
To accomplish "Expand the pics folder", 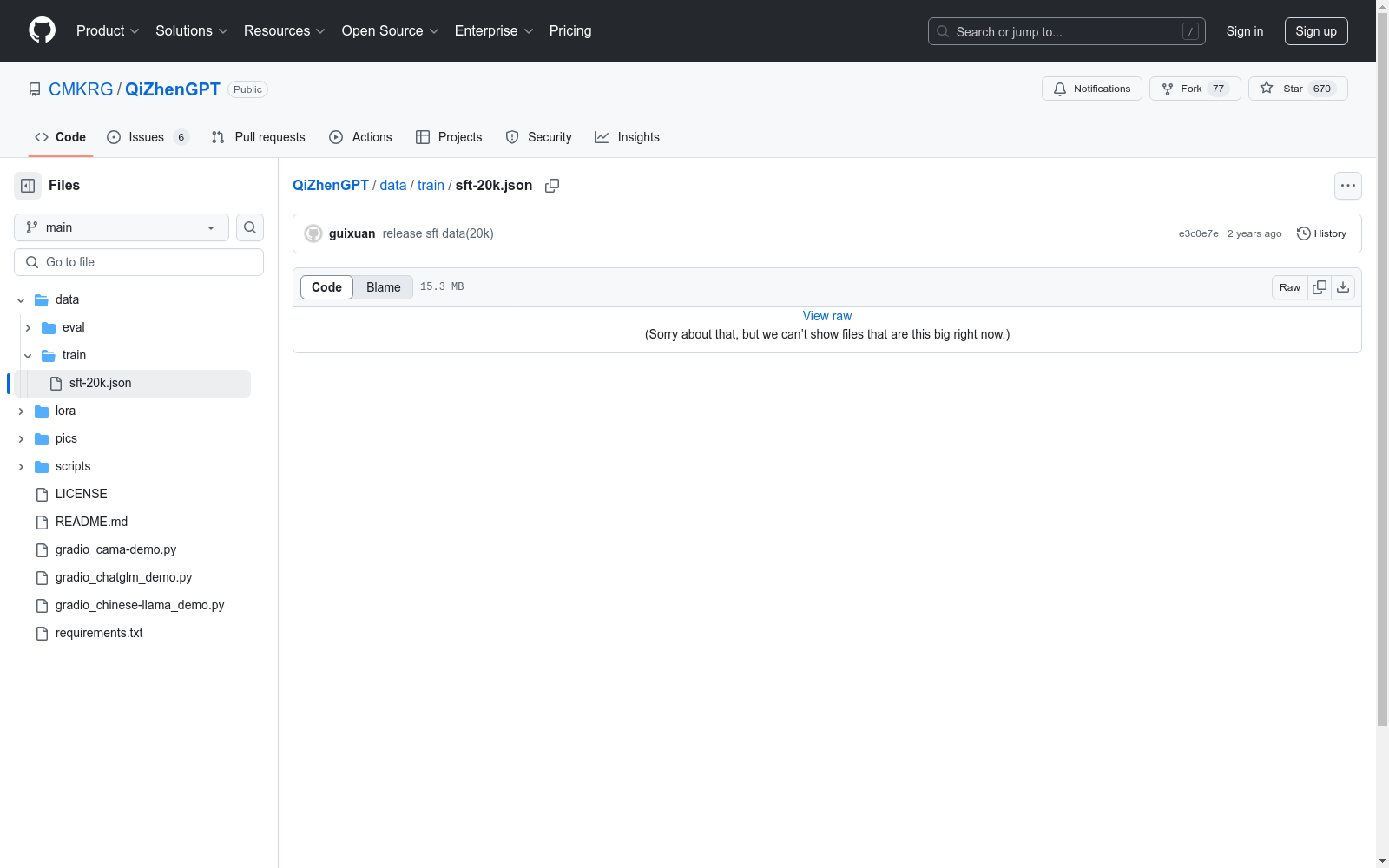I will [21, 439].
